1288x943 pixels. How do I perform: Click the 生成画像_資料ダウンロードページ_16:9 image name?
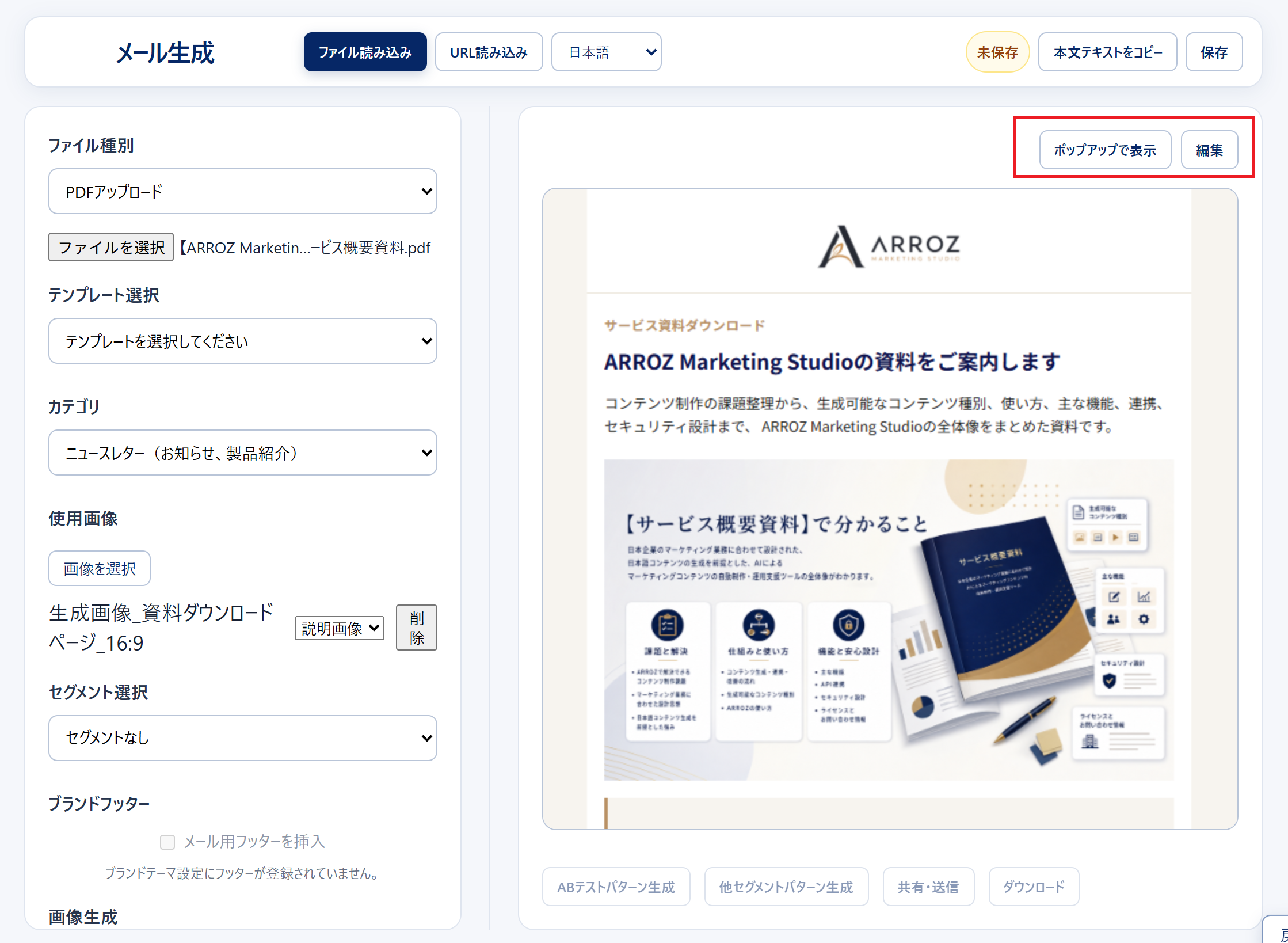coord(162,628)
